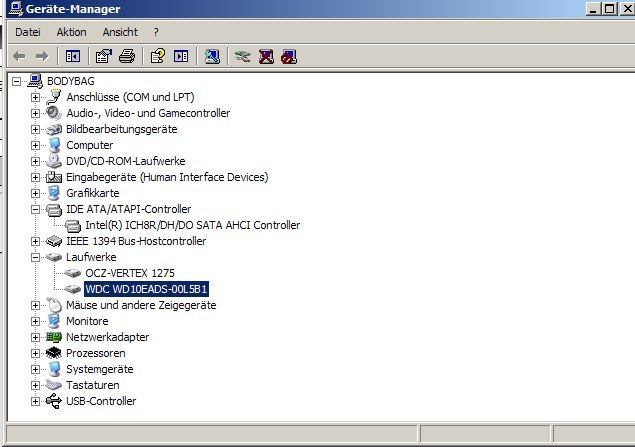Click the Mäuse mouse category icon
This screenshot has width=635, height=447.
coord(54,305)
